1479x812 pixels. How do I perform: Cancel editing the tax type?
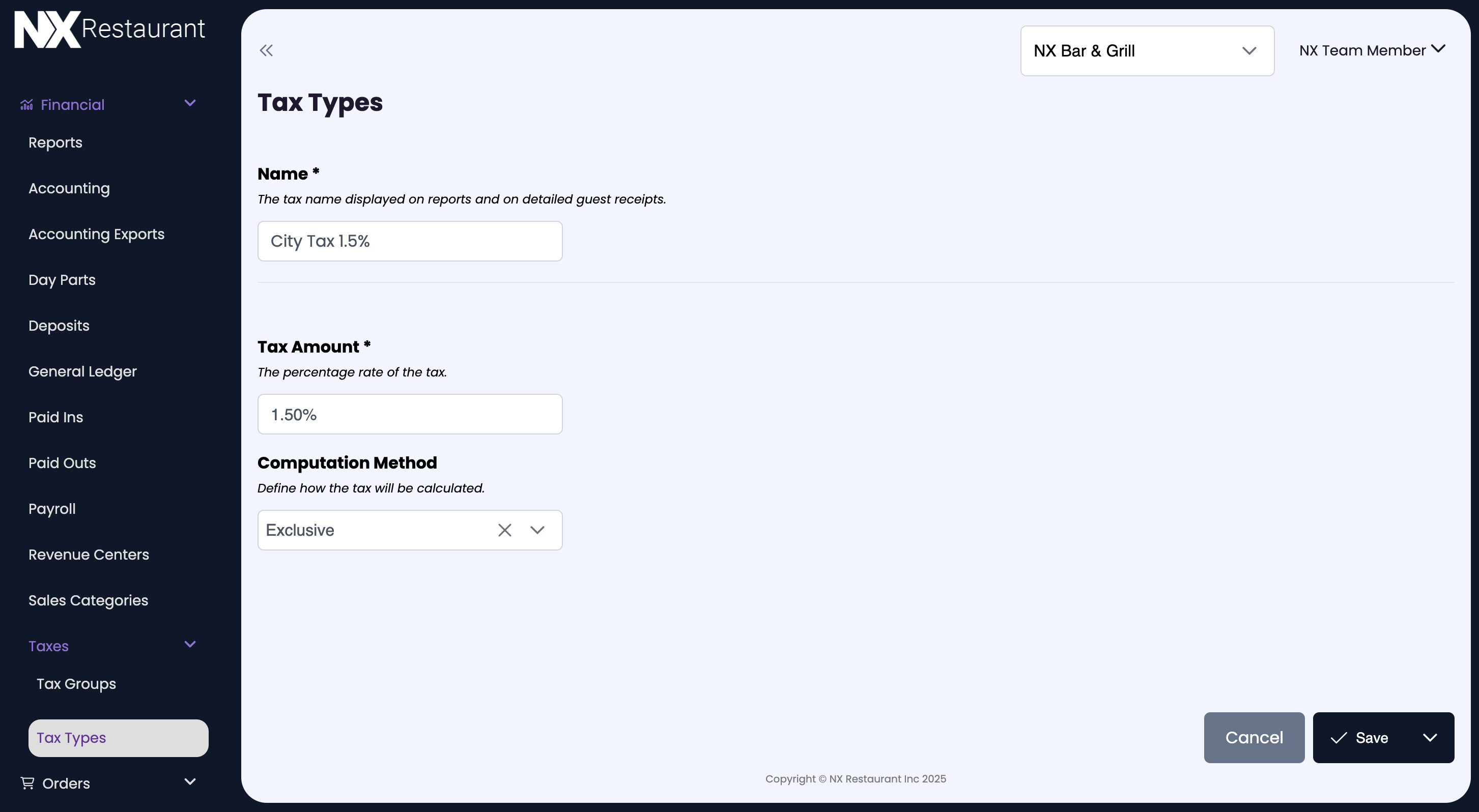(x=1254, y=738)
